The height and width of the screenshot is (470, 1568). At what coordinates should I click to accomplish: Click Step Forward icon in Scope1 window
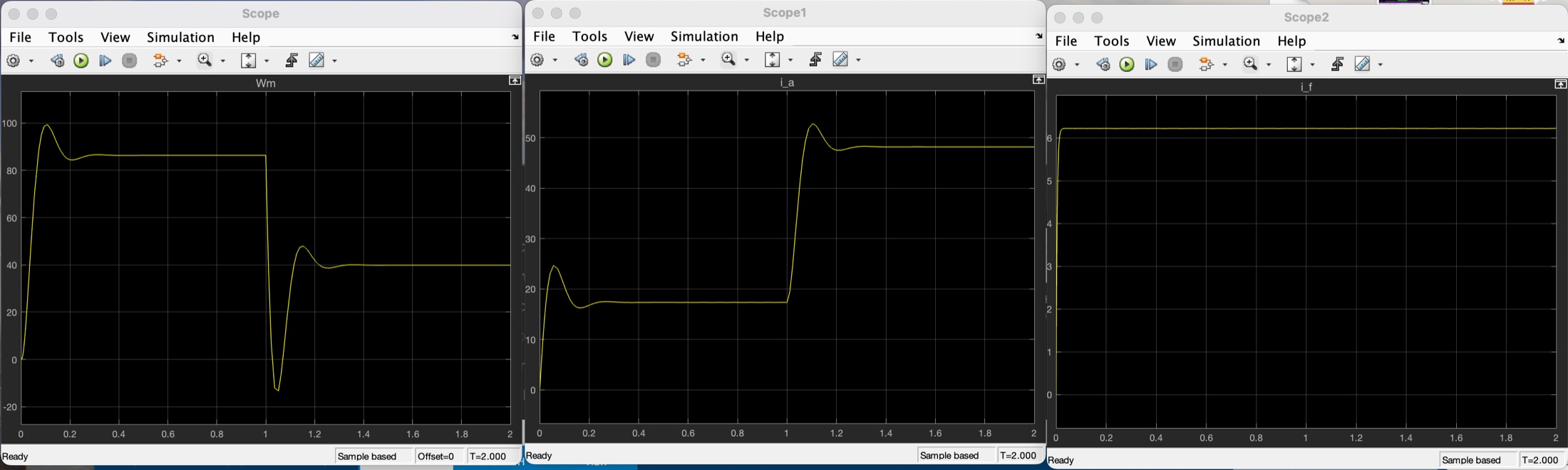pyautogui.click(x=629, y=60)
